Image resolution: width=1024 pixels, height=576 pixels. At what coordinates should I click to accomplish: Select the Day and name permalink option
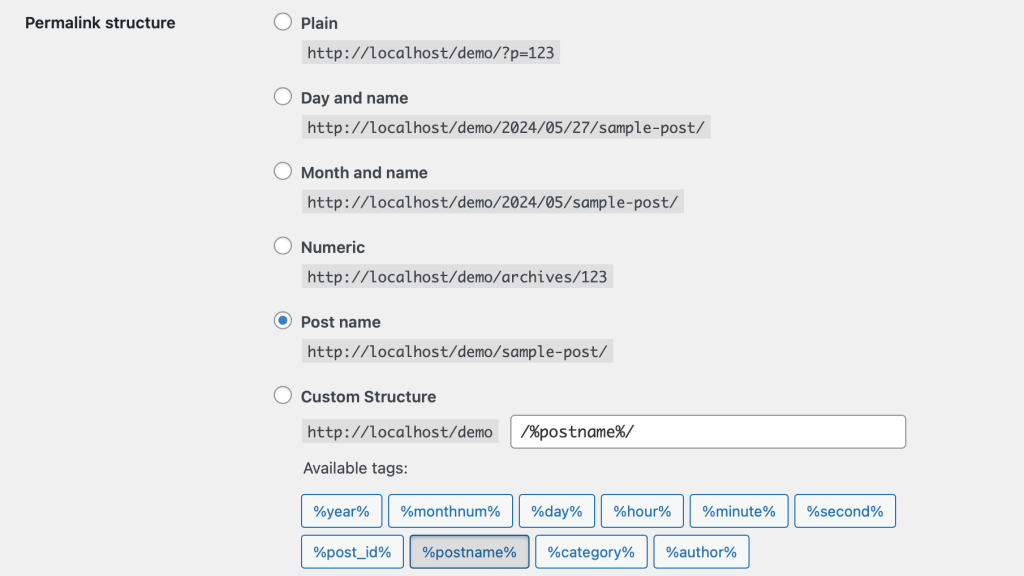282,96
